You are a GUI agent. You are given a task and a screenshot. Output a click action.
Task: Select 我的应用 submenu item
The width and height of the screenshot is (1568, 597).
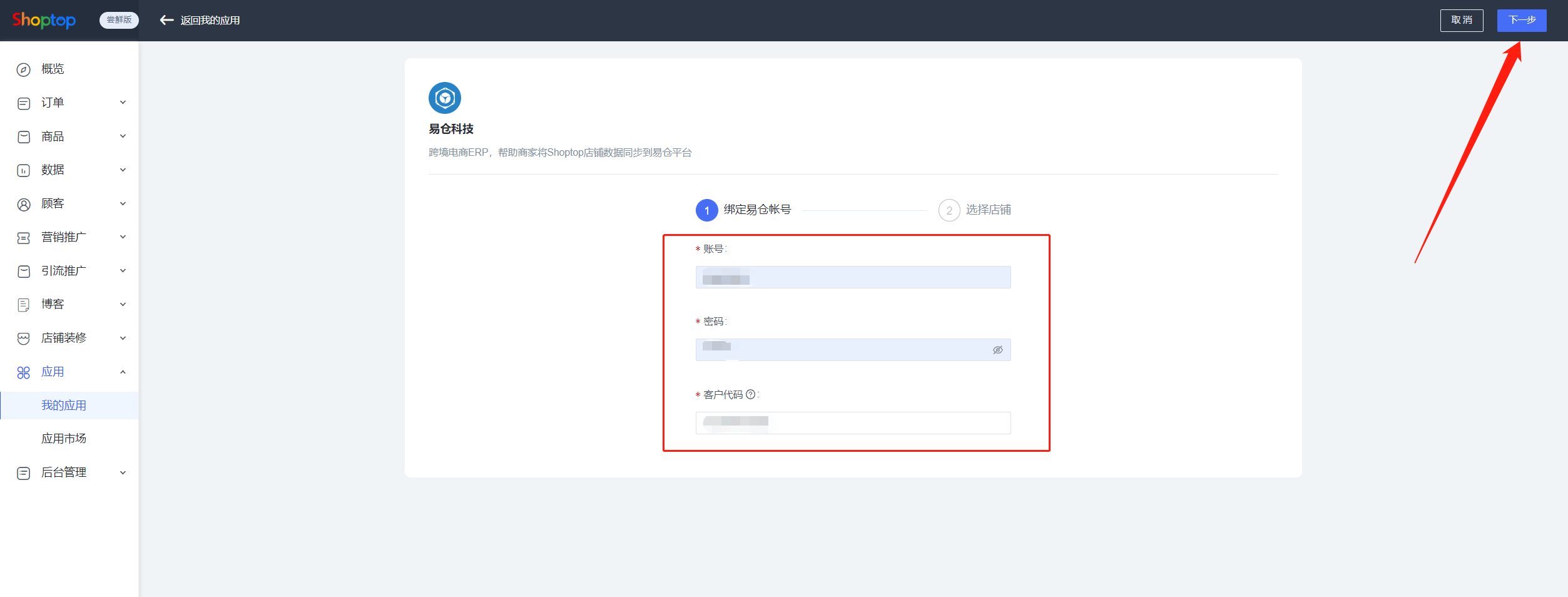pyautogui.click(x=69, y=406)
